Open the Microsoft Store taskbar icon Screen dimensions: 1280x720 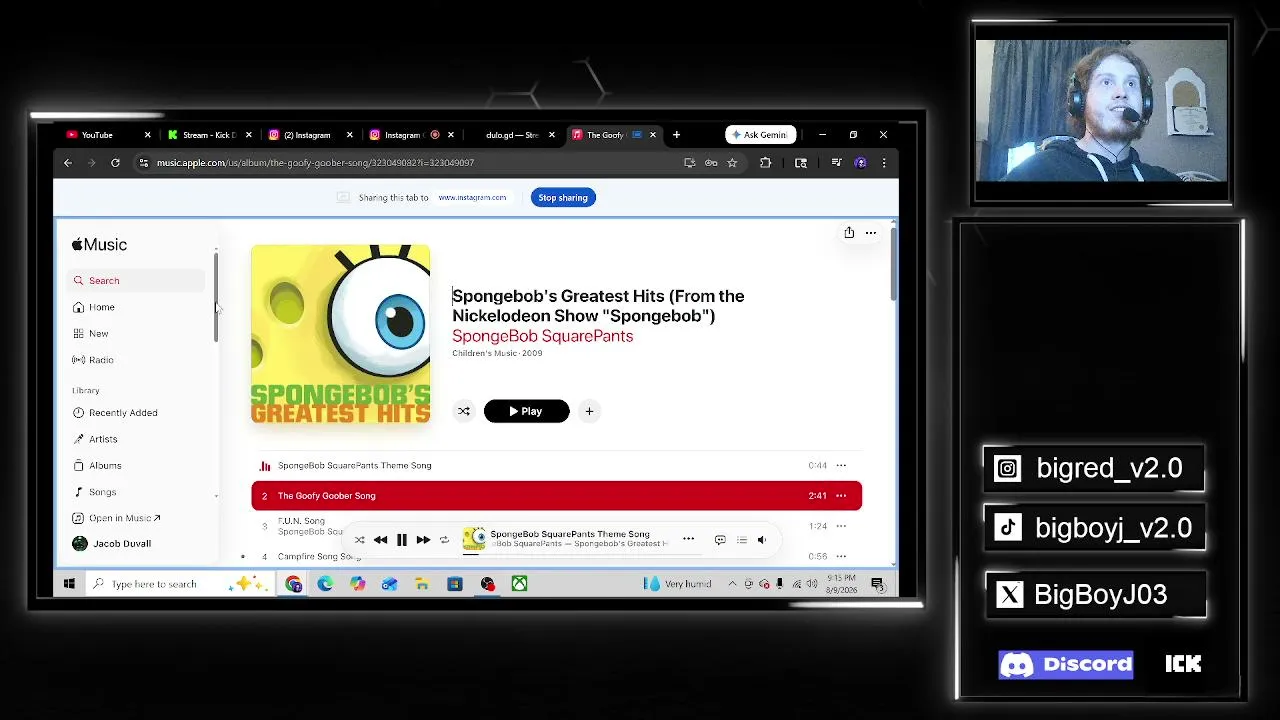coord(455,584)
